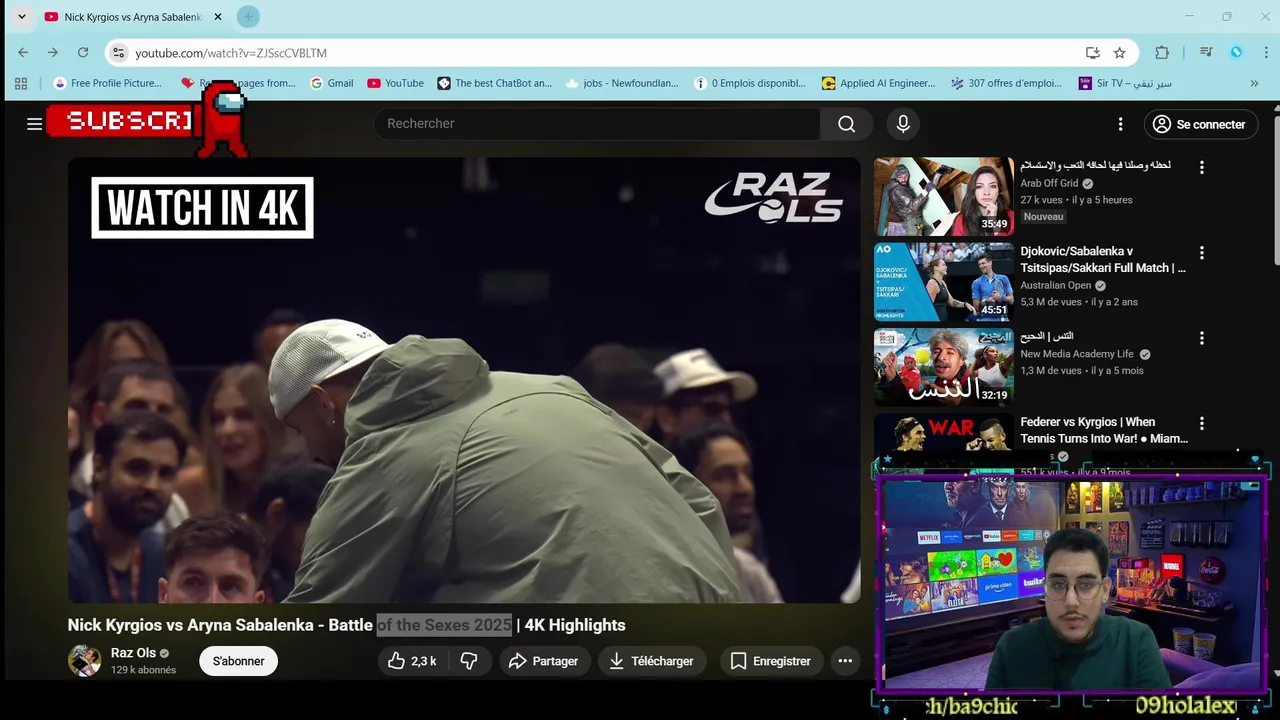The image size is (1280, 720).
Task: Open the Sir TV bookmark
Action: tap(1126, 83)
